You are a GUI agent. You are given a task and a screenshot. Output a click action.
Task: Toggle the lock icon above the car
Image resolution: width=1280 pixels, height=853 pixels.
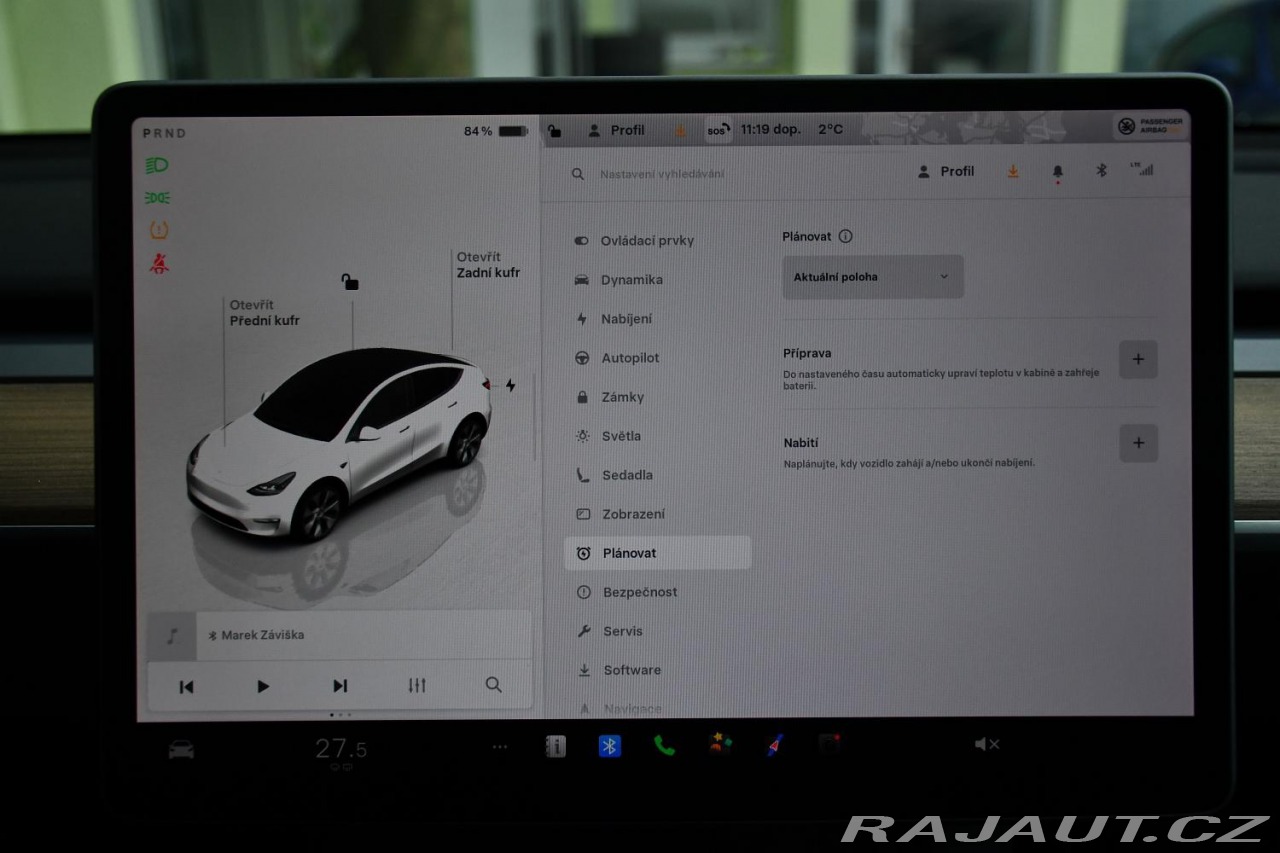pos(349,282)
